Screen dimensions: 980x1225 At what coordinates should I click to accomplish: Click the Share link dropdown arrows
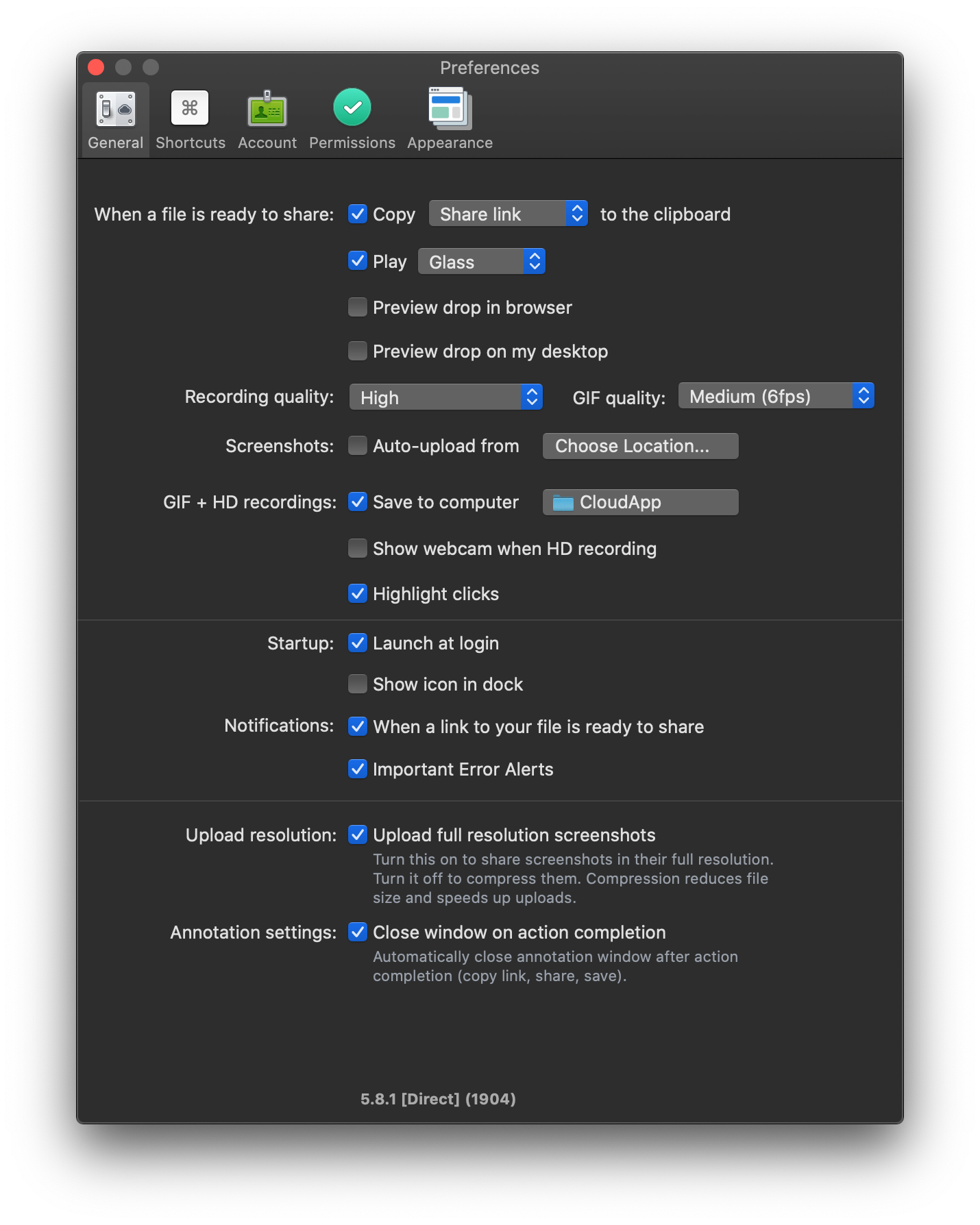click(x=577, y=214)
